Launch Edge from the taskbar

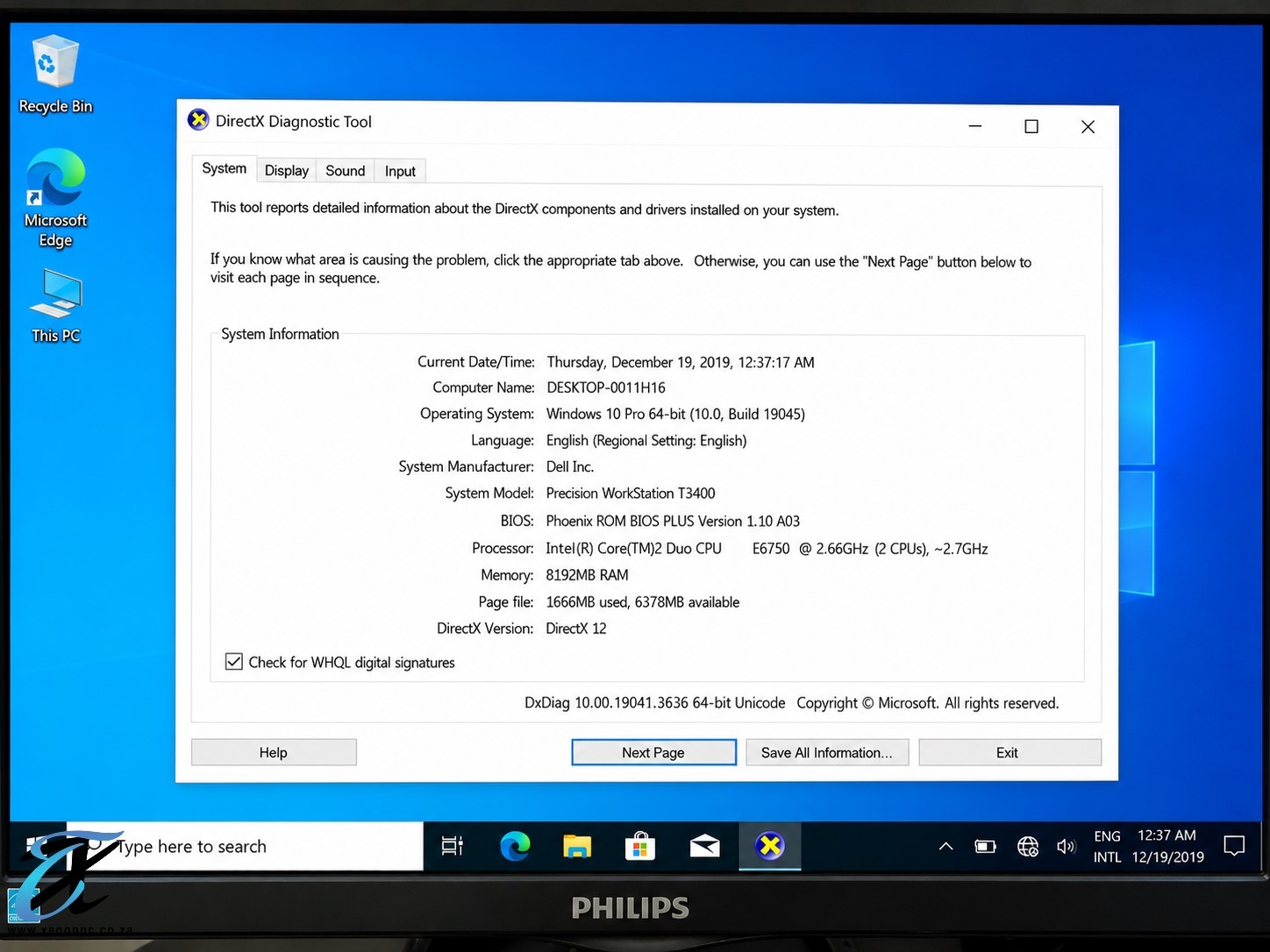515,846
